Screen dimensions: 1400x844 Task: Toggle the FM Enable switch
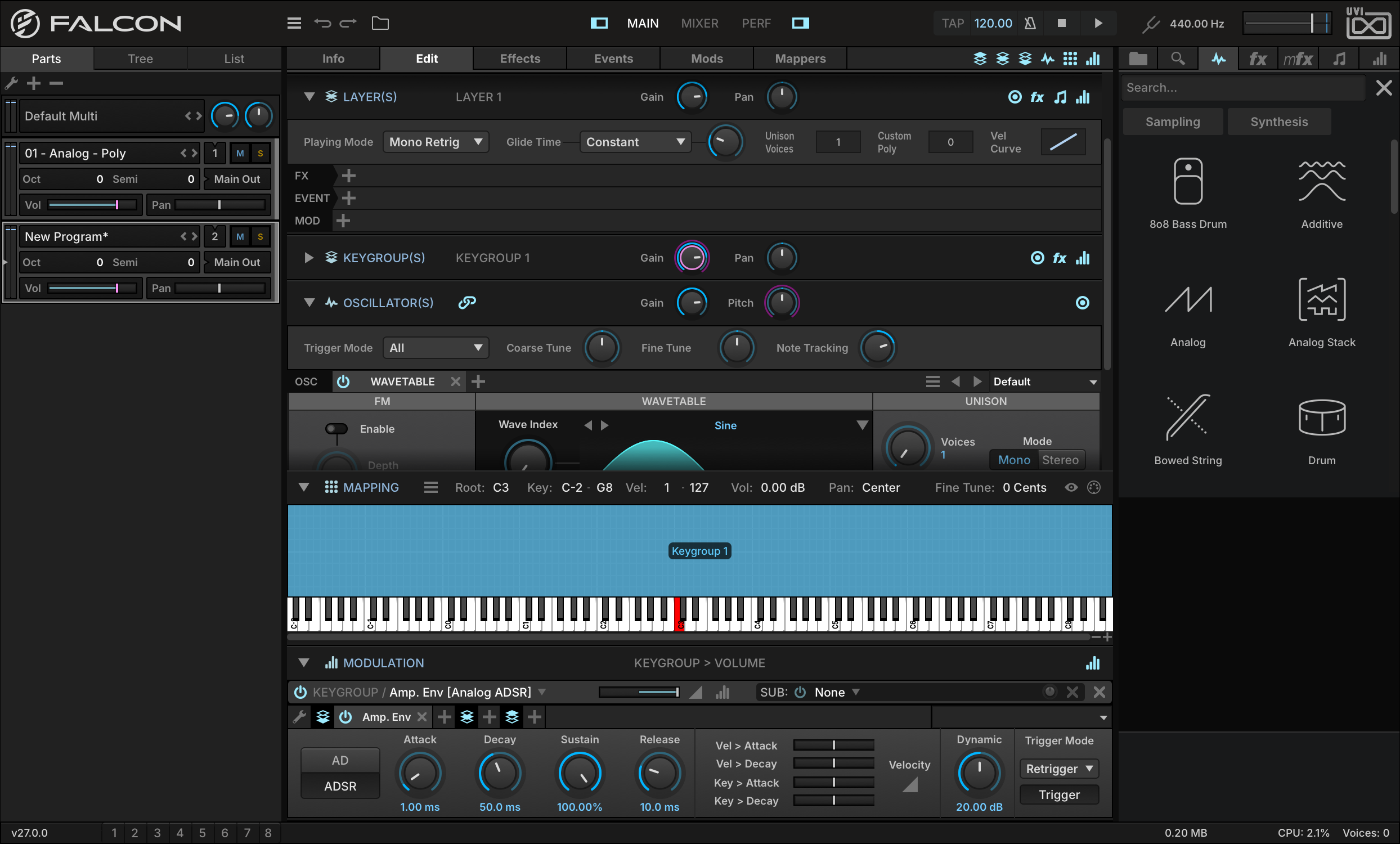coord(336,428)
